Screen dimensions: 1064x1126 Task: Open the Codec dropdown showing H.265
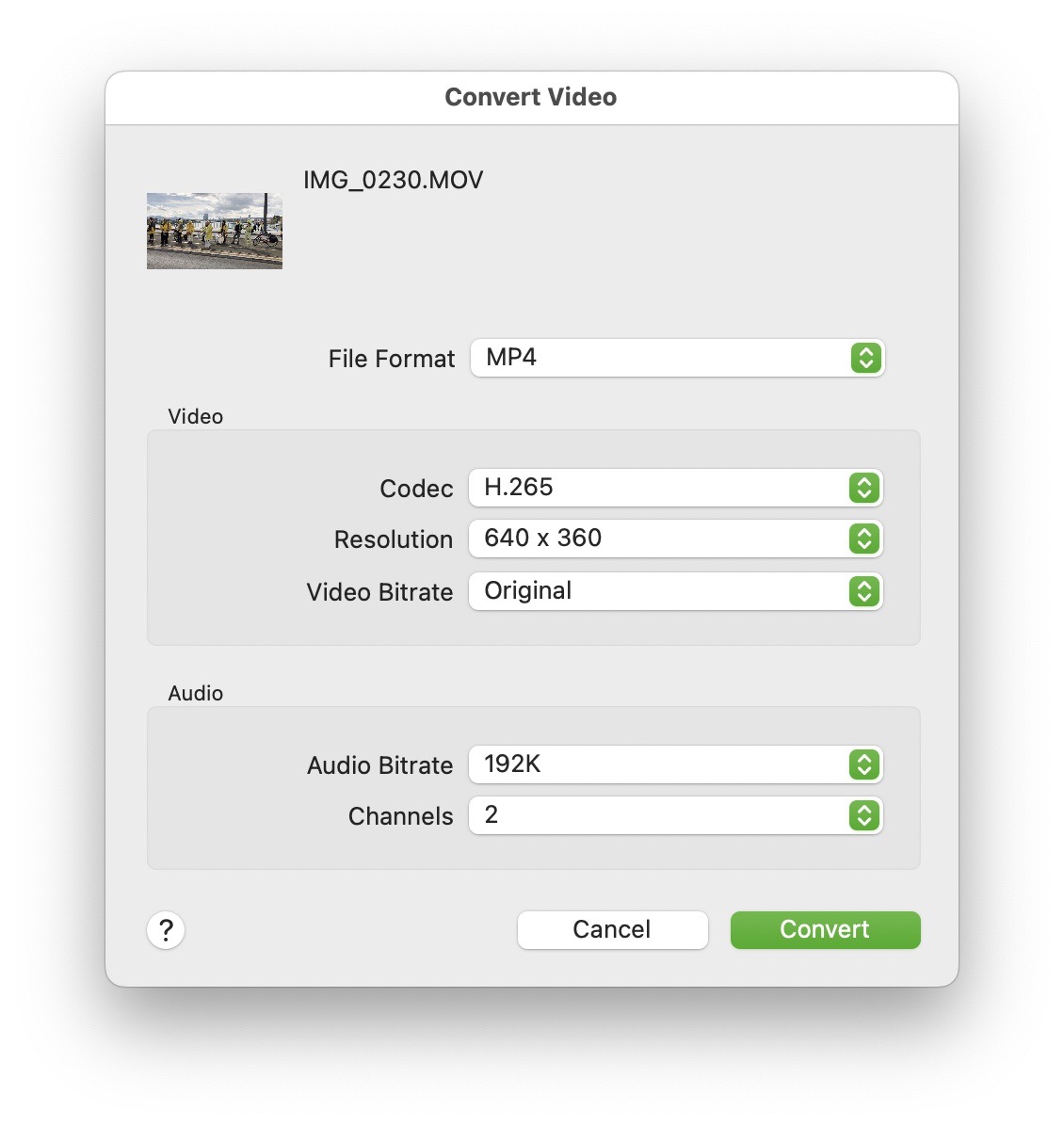pyautogui.click(x=674, y=488)
